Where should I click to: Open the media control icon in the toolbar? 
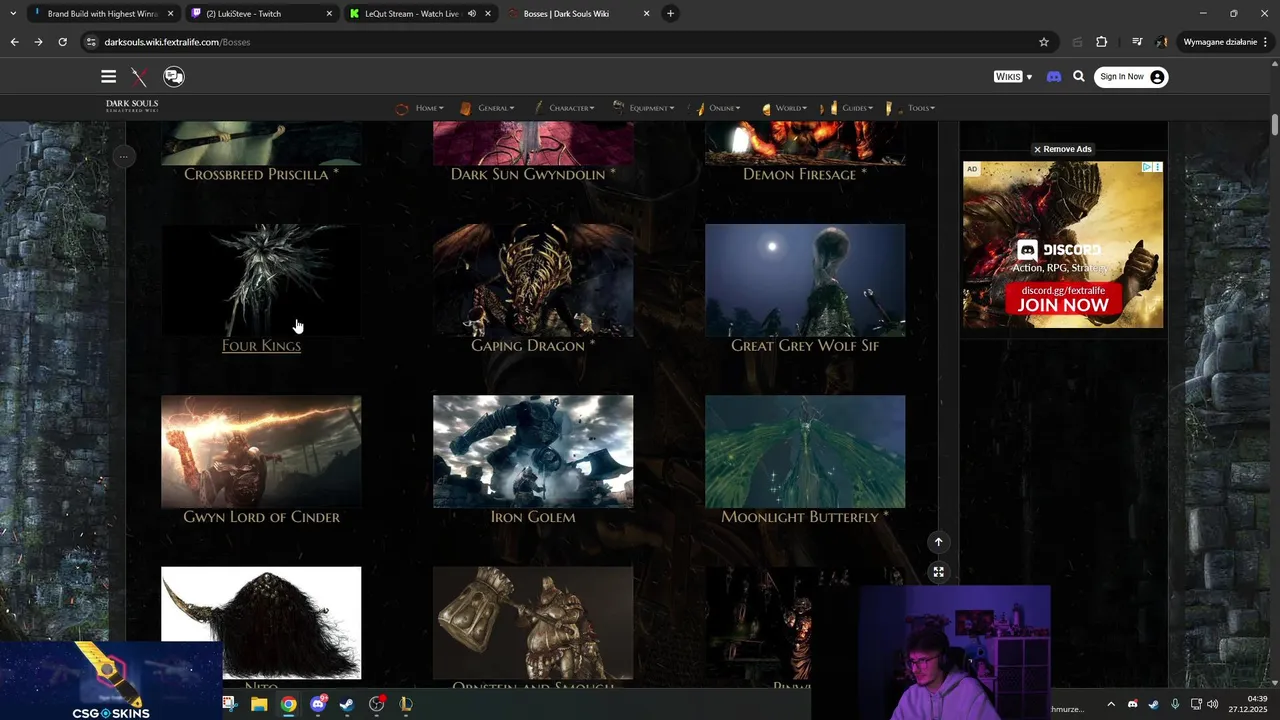1137,42
